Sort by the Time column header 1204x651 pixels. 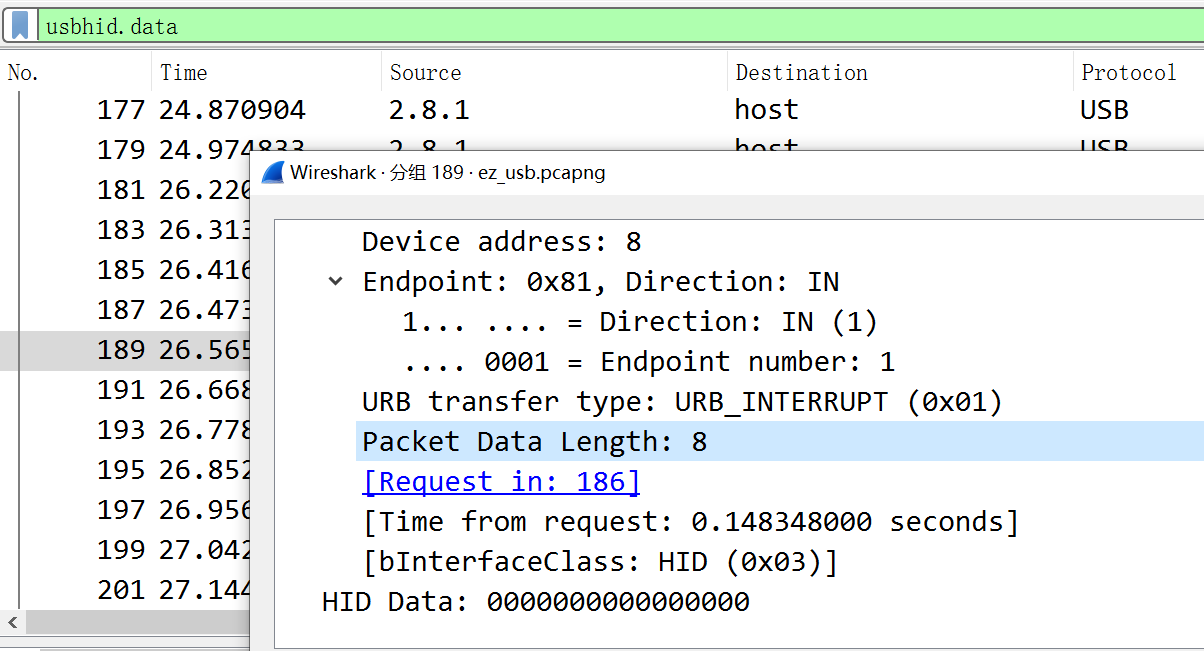(184, 73)
